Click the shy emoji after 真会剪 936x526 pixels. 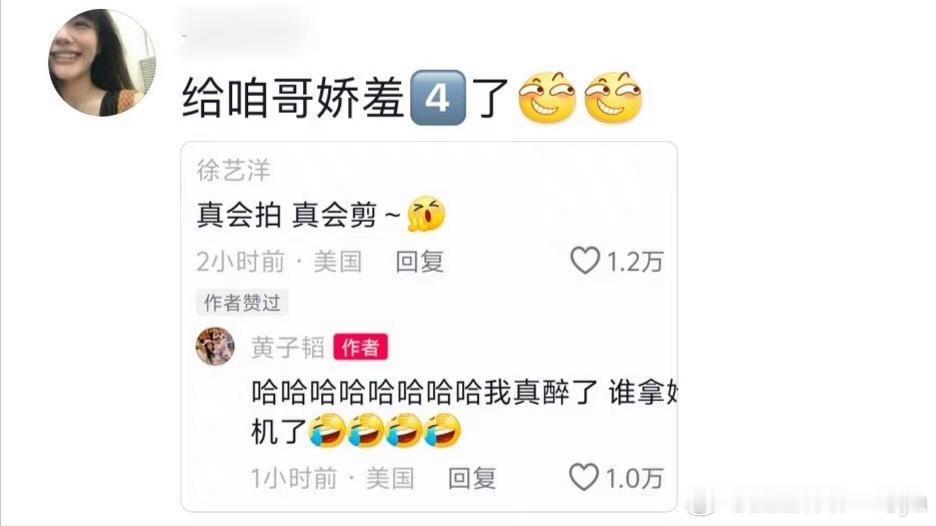pyautogui.click(x=426, y=214)
